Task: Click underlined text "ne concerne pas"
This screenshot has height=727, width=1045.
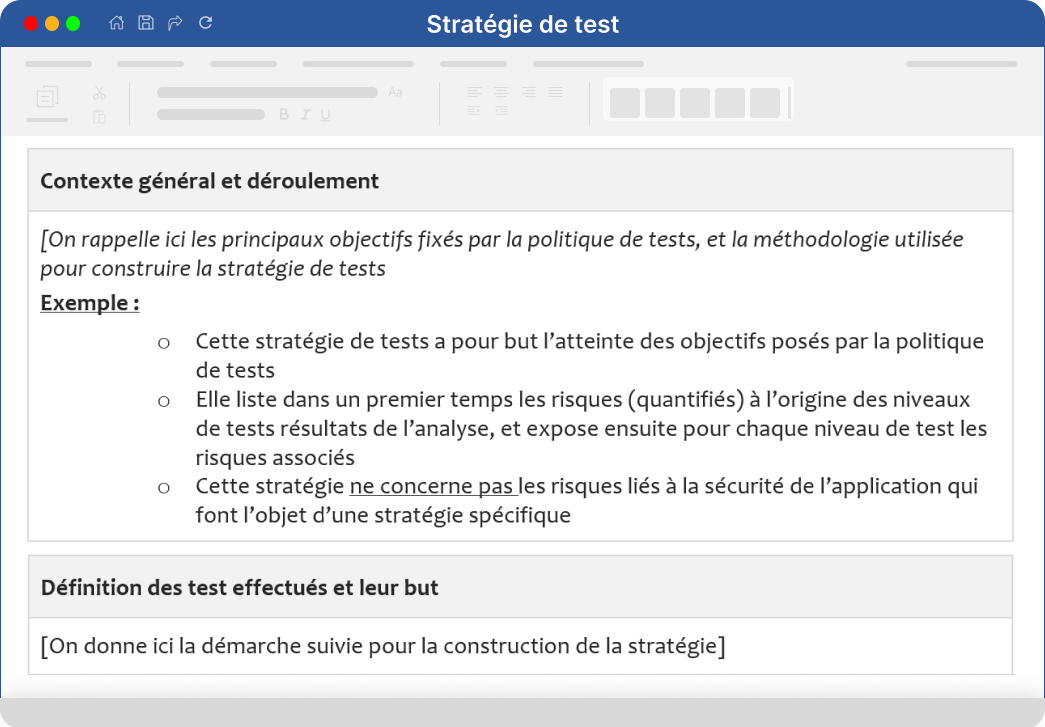Action: click(432, 486)
